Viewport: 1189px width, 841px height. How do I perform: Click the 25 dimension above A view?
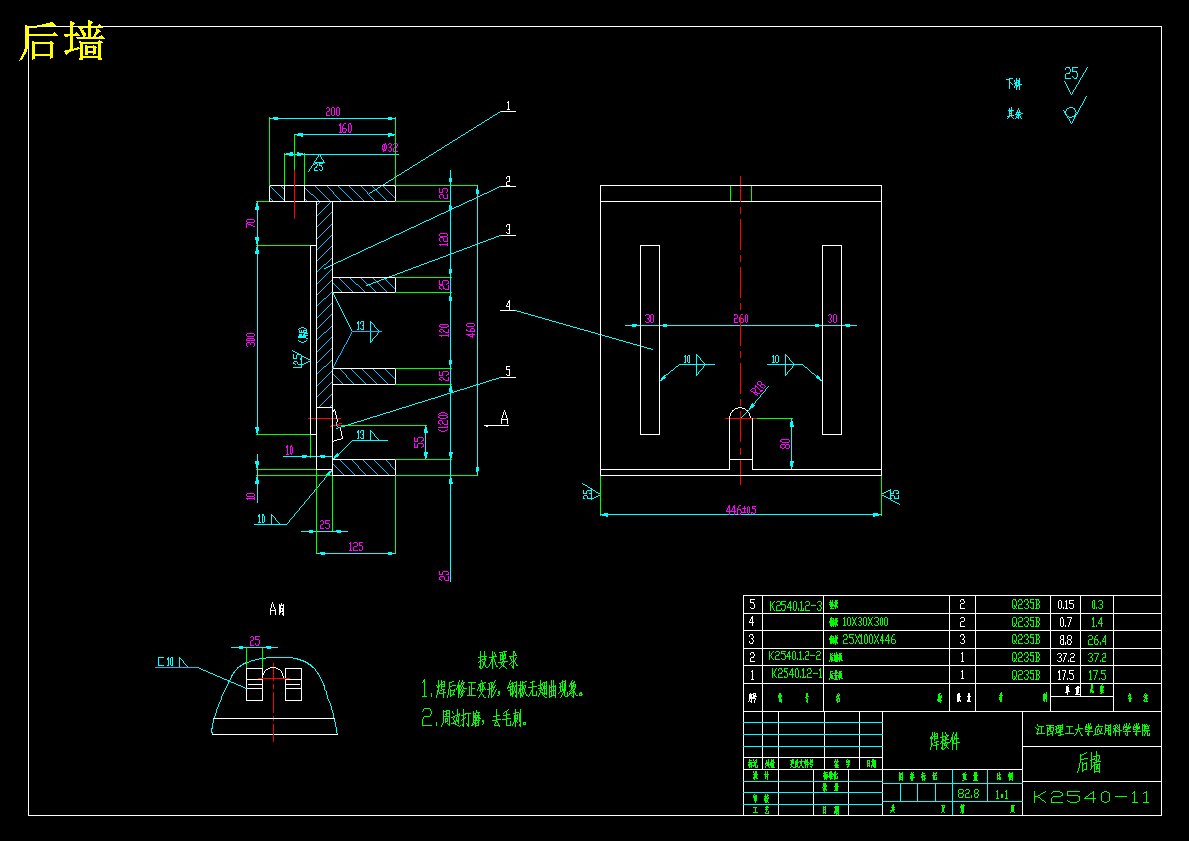coord(255,641)
